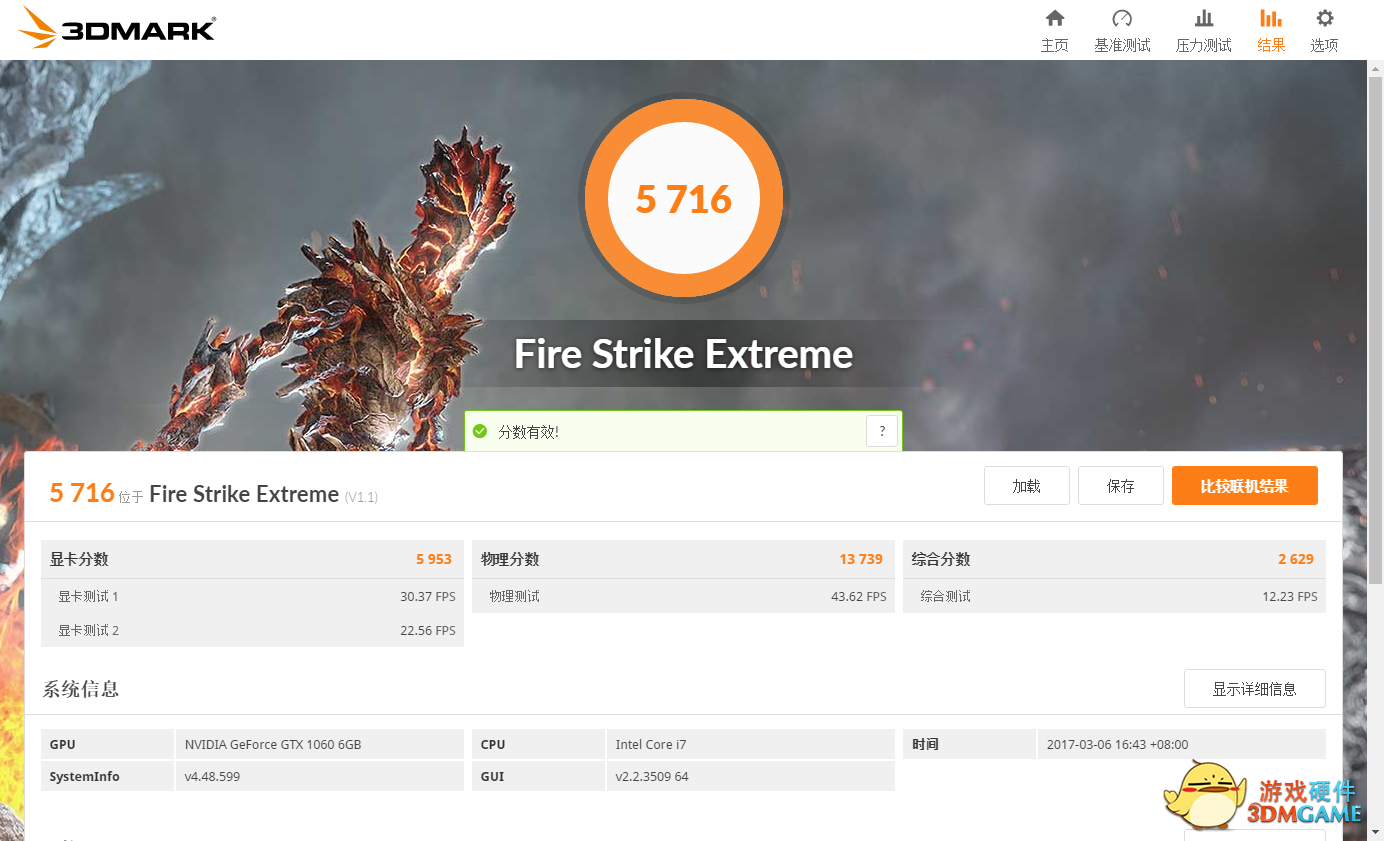Select the 结果 results chart icon
The width and height of the screenshot is (1384, 841).
[x=1271, y=18]
